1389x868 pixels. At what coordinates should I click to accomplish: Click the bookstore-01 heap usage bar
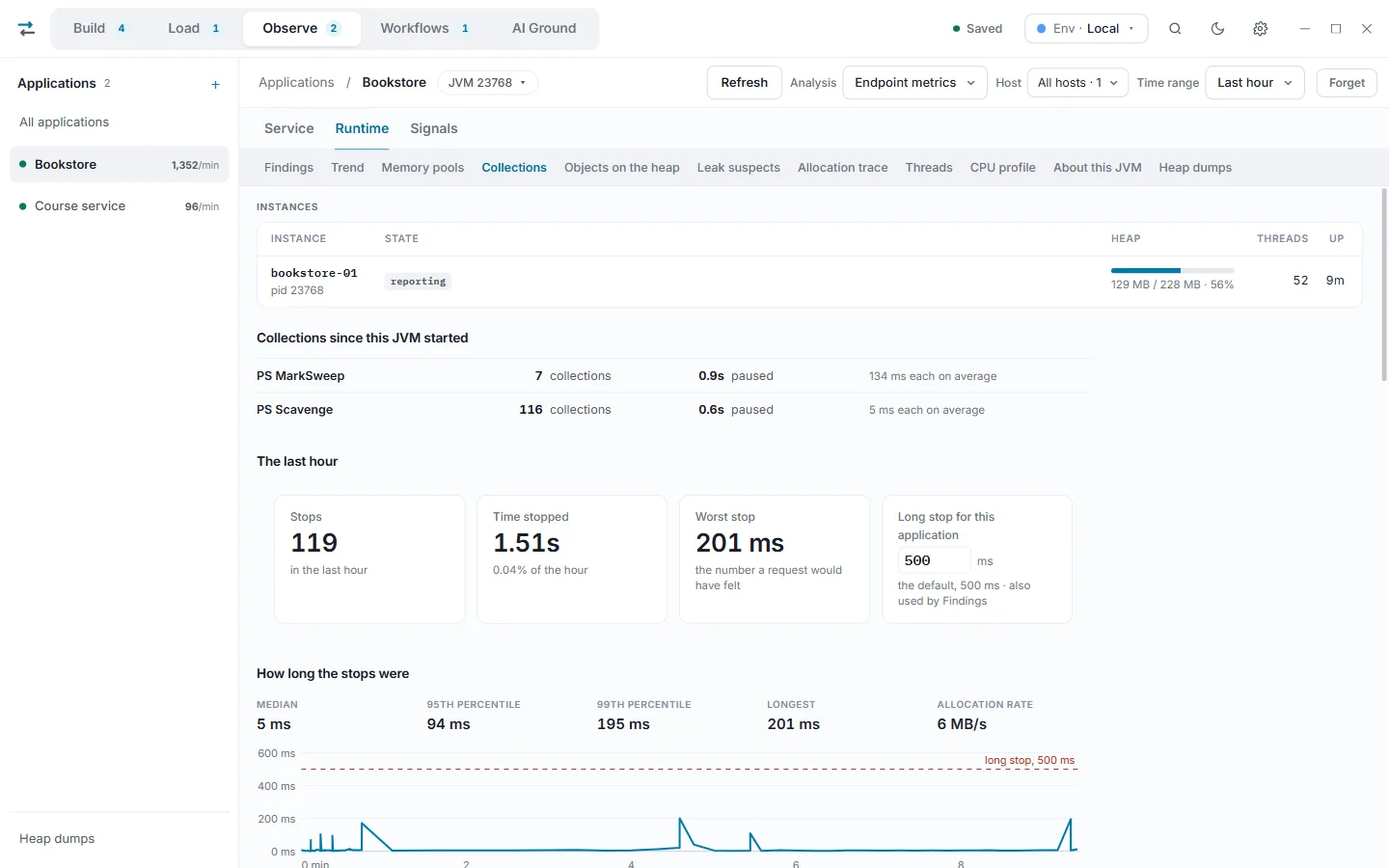coord(1173,270)
